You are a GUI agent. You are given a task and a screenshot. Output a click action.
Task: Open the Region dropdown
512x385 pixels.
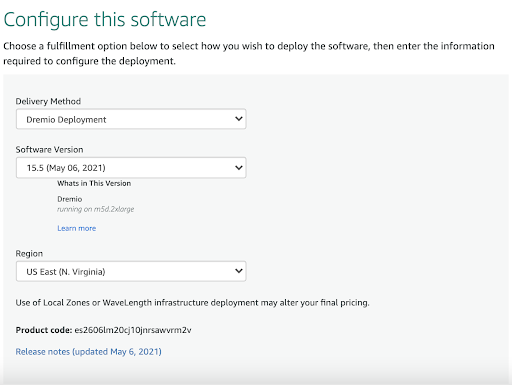coord(131,271)
